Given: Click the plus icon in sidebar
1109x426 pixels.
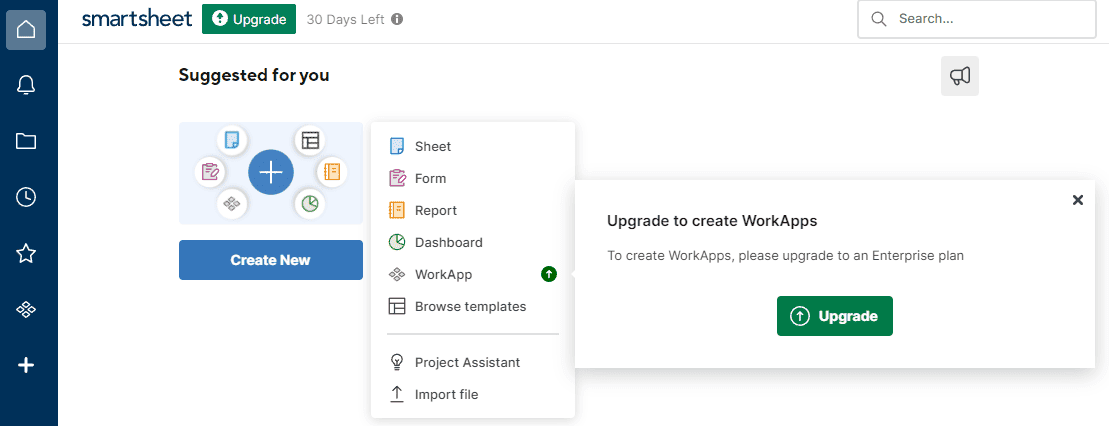Looking at the screenshot, I should pos(26,365).
